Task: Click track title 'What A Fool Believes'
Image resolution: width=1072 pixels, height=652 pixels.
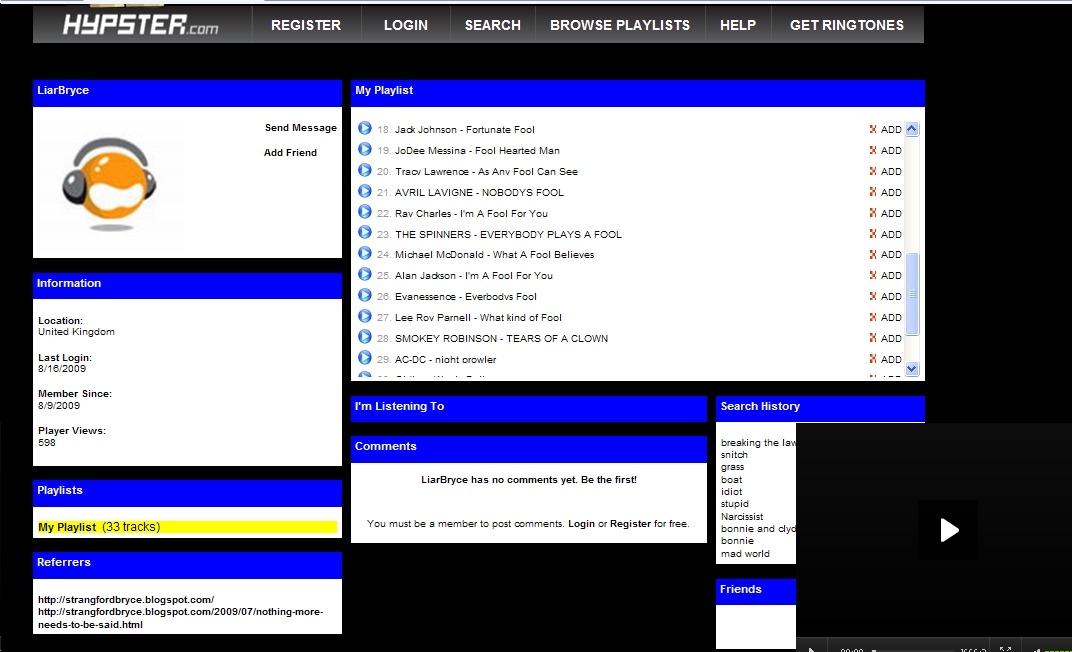Action: 544,254
